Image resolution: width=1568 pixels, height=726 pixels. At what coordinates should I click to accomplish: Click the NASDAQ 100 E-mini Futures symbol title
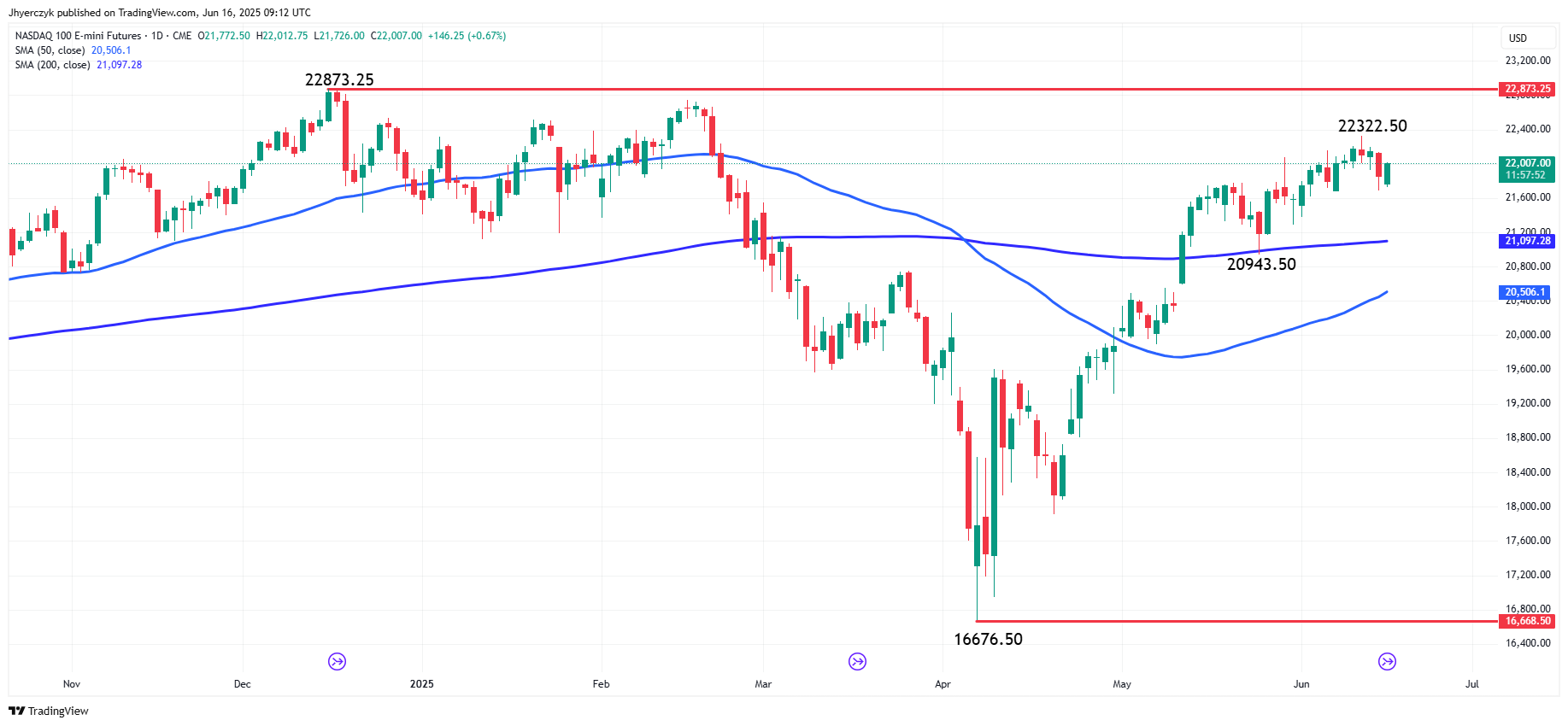78,36
